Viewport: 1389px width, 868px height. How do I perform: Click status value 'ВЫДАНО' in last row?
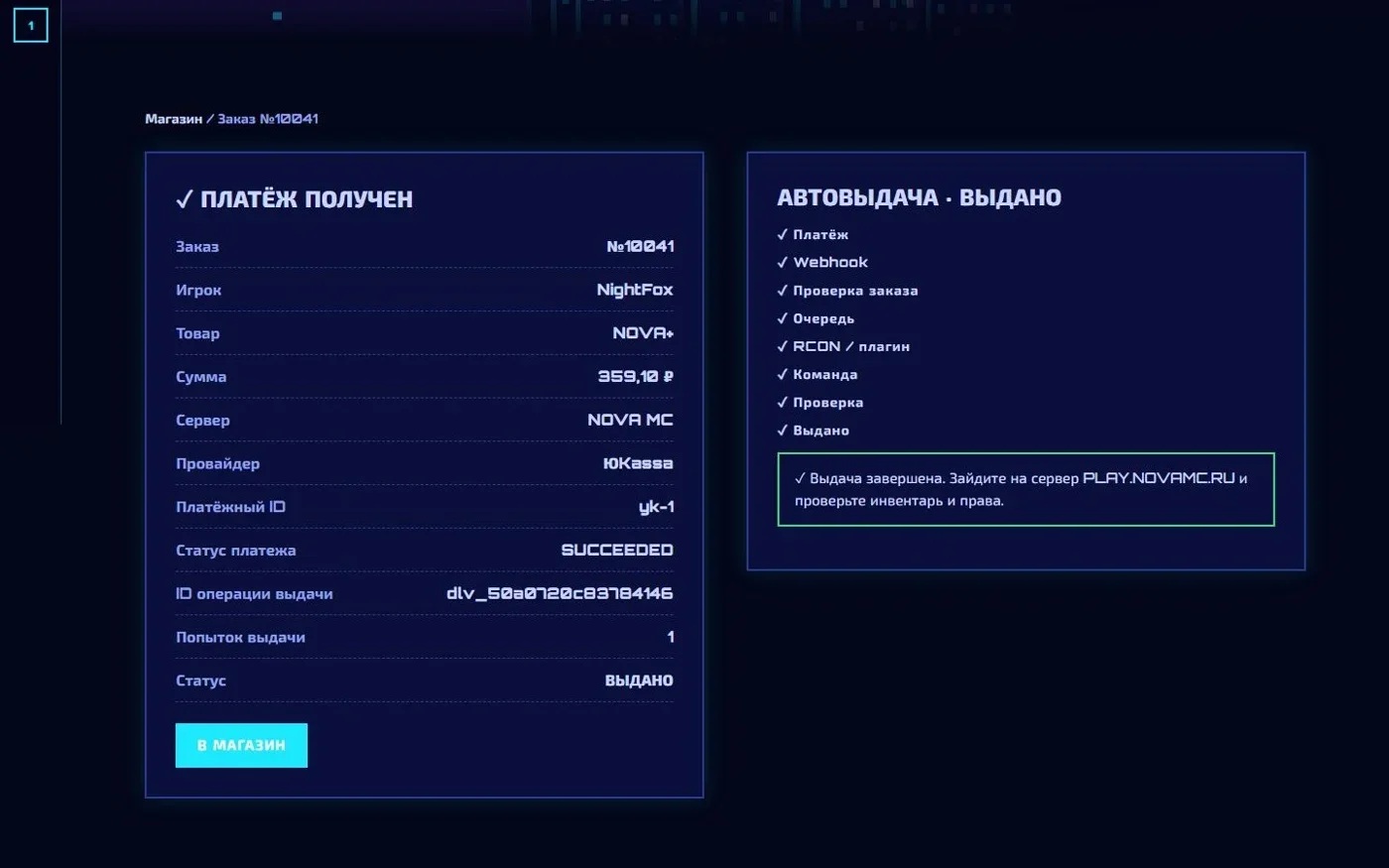coord(639,681)
